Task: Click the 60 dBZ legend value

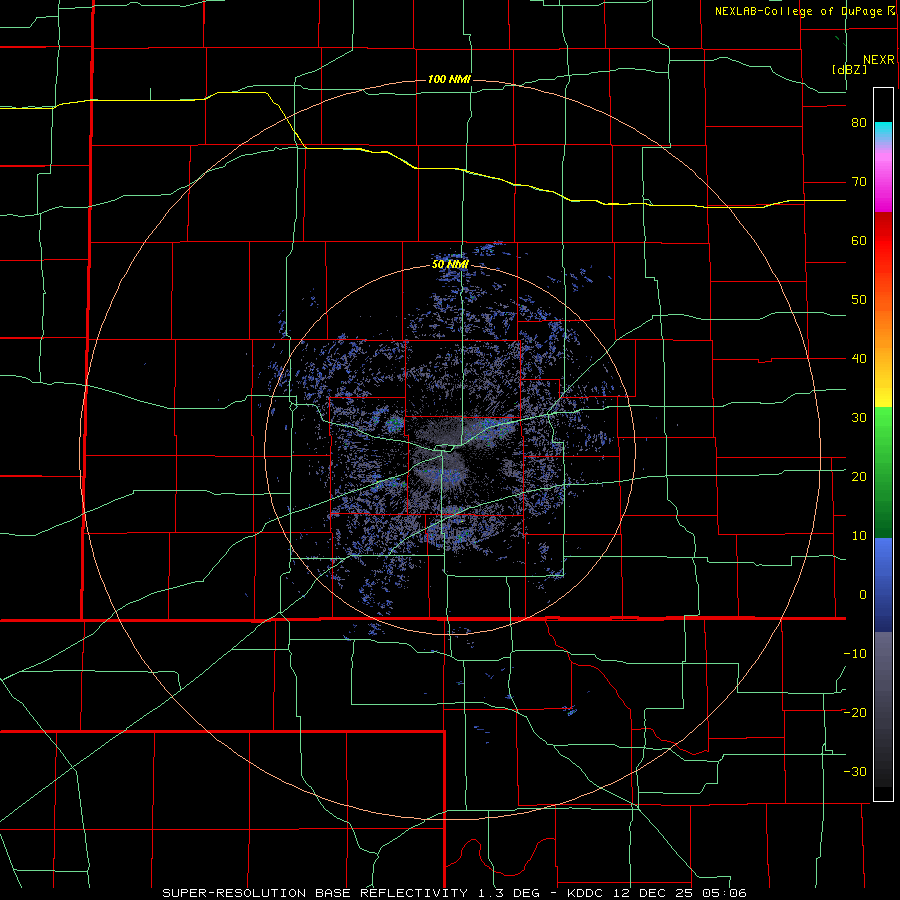Action: coord(859,240)
